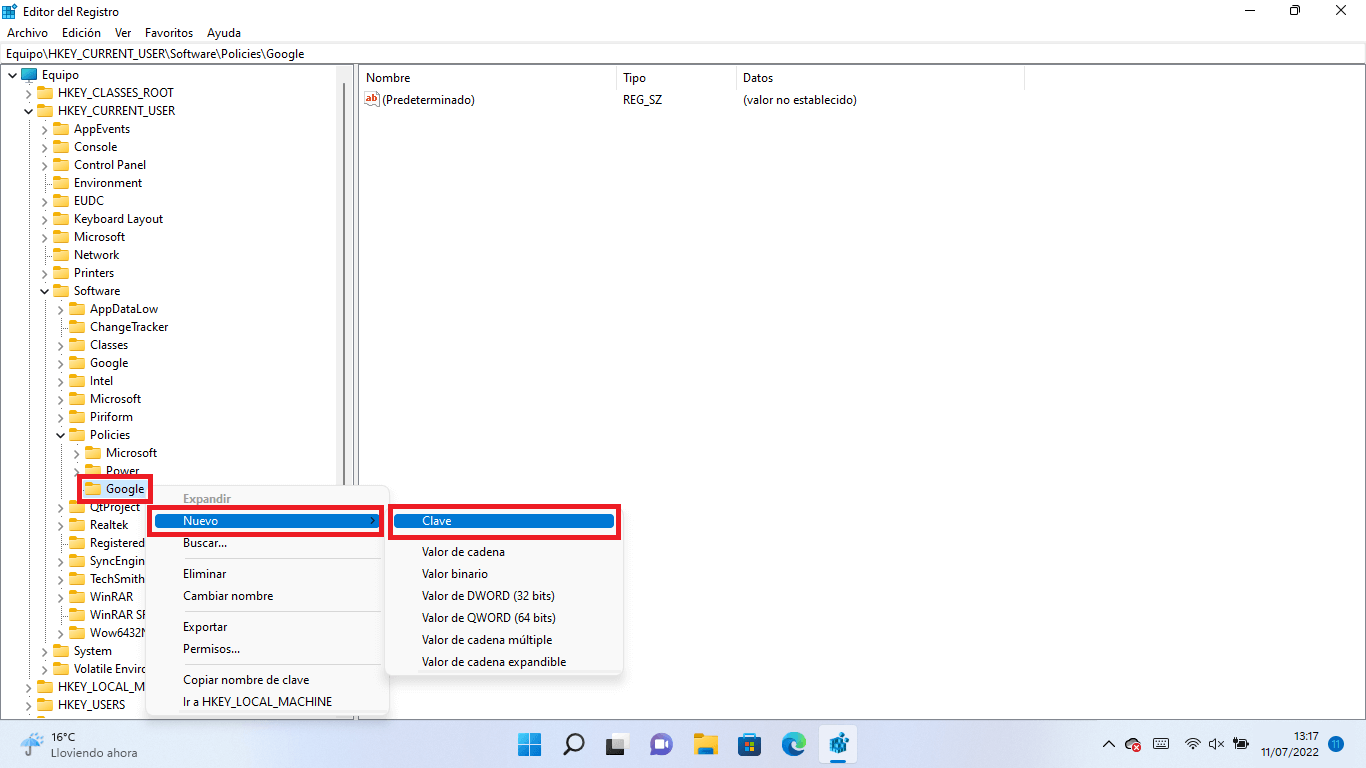Viewport: 1366px width, 768px height.
Task: Select the AppDataLow key
Action: [124, 309]
